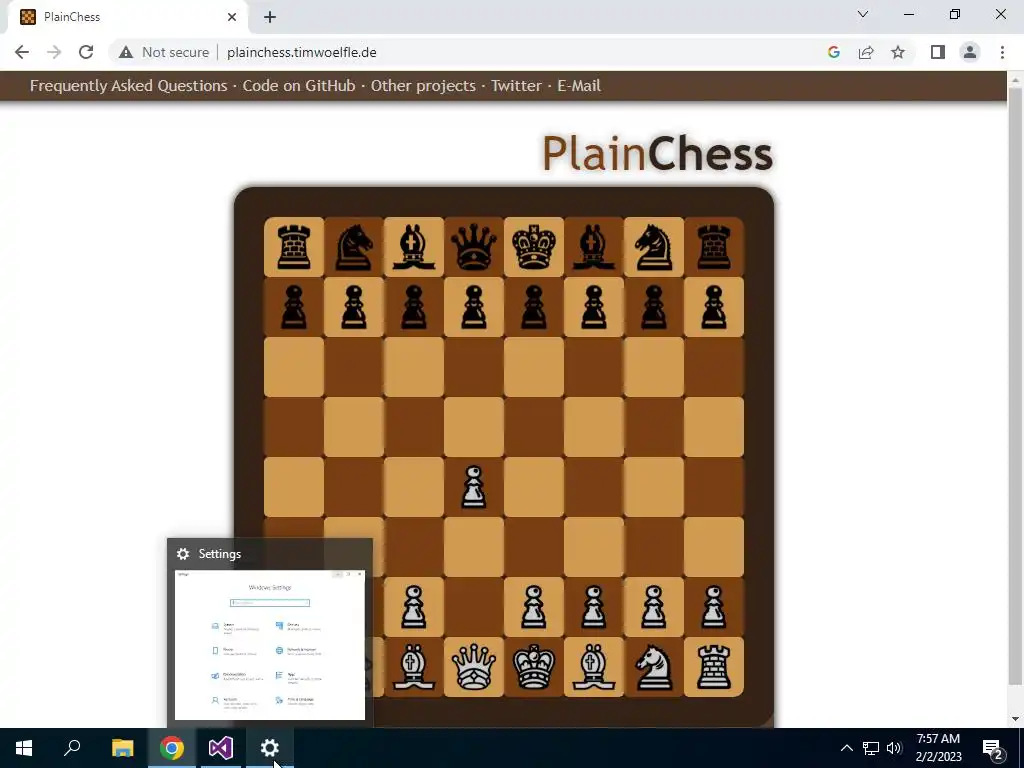Click the Settings window preview thumbnail
1024x768 pixels.
tap(270, 645)
